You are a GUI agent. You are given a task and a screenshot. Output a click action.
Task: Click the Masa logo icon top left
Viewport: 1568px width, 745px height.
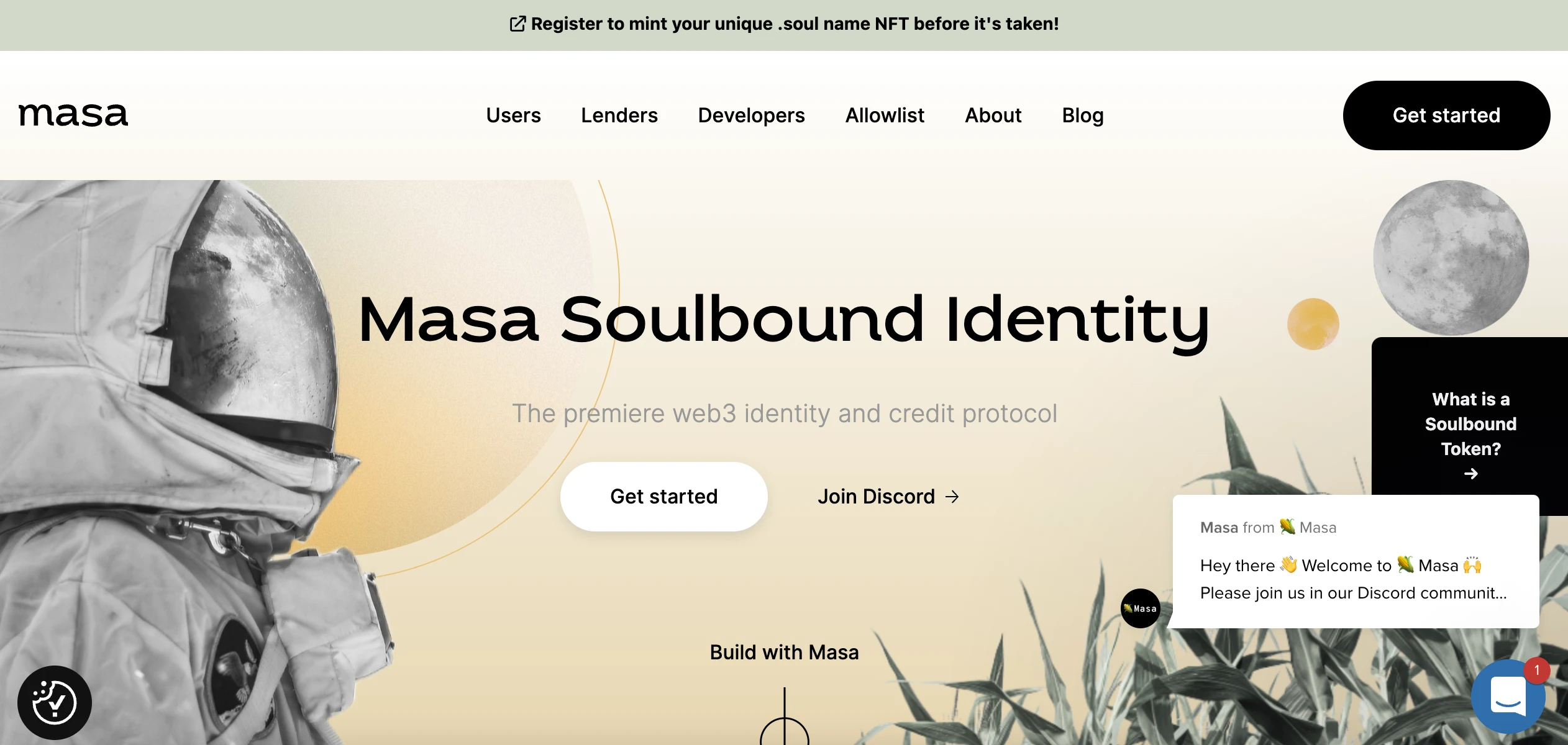pyautogui.click(x=75, y=114)
